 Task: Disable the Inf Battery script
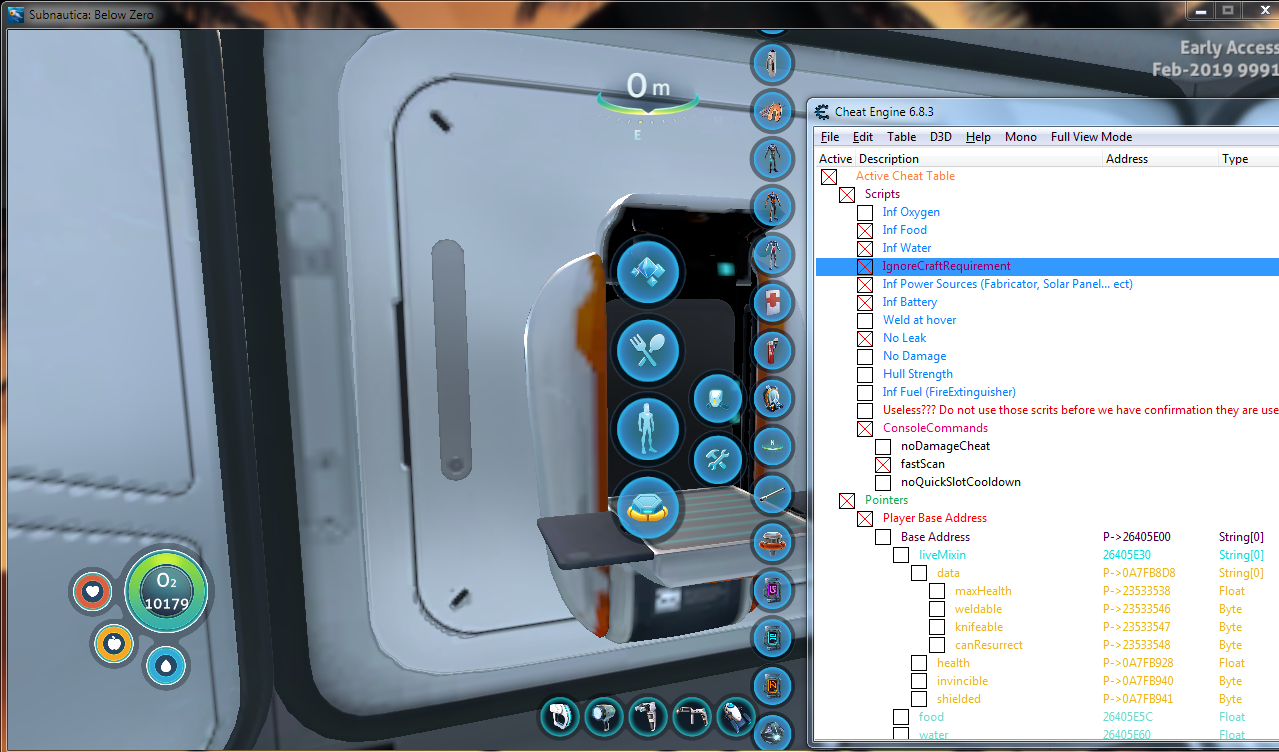tap(865, 302)
